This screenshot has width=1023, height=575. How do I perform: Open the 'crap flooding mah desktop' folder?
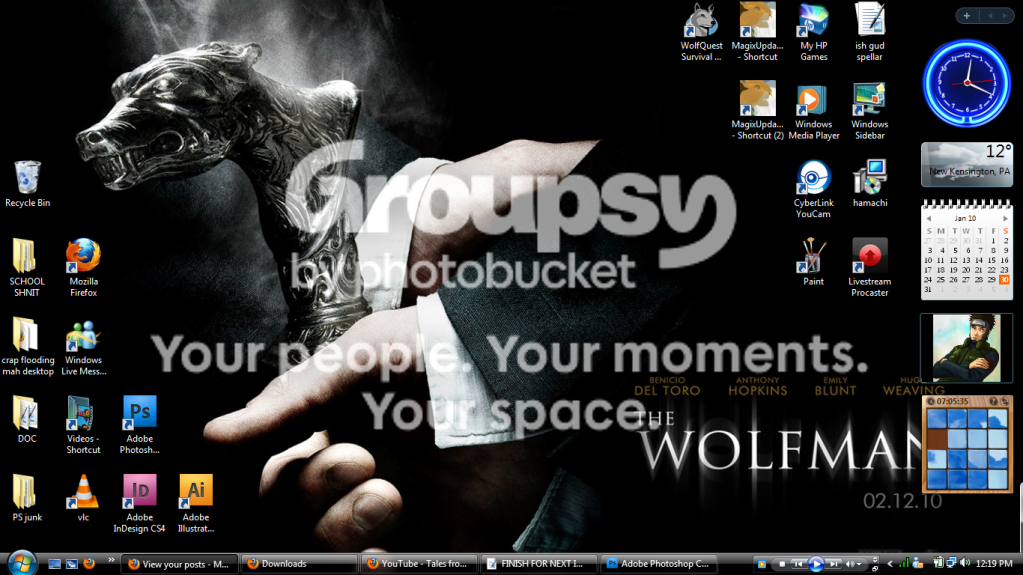click(27, 347)
